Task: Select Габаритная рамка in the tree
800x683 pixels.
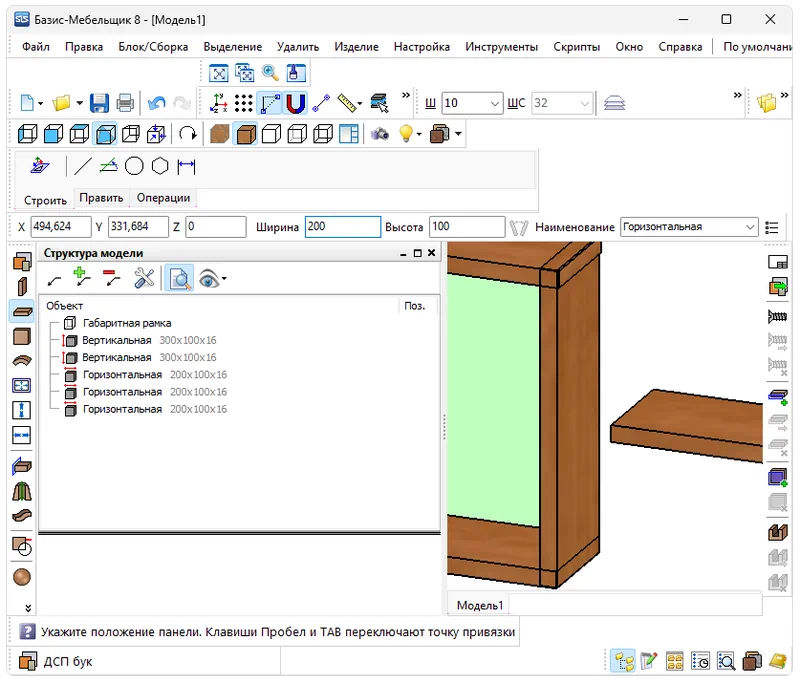Action: pyautogui.click(x=127, y=323)
